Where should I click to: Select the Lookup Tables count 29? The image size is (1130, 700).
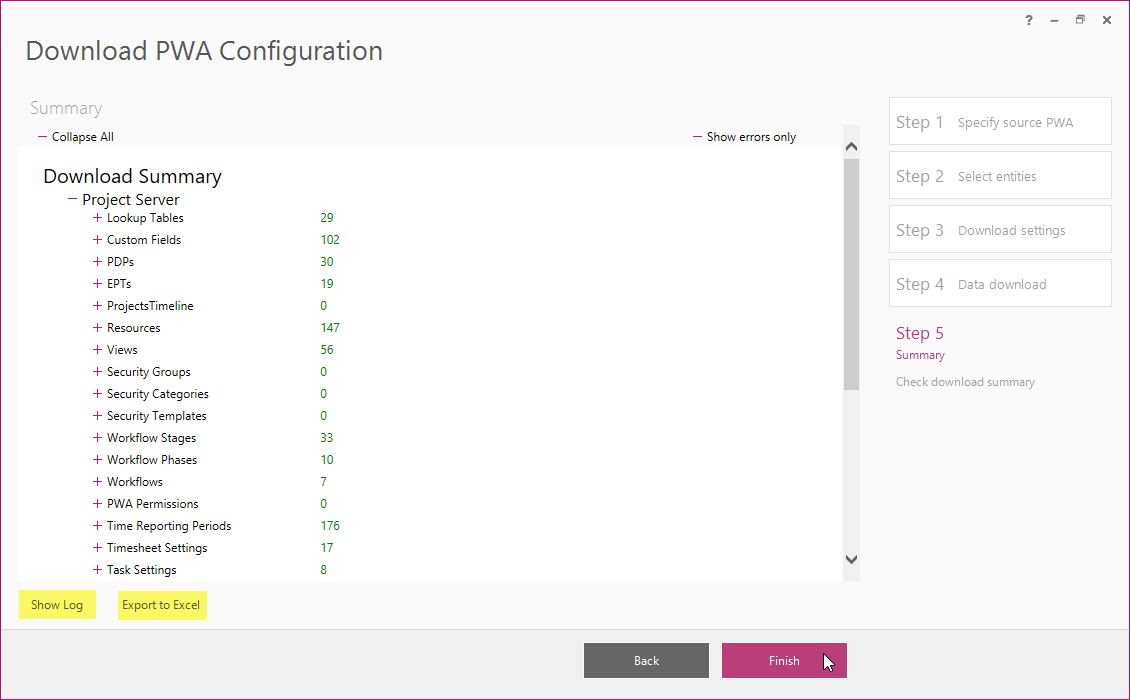(x=327, y=218)
